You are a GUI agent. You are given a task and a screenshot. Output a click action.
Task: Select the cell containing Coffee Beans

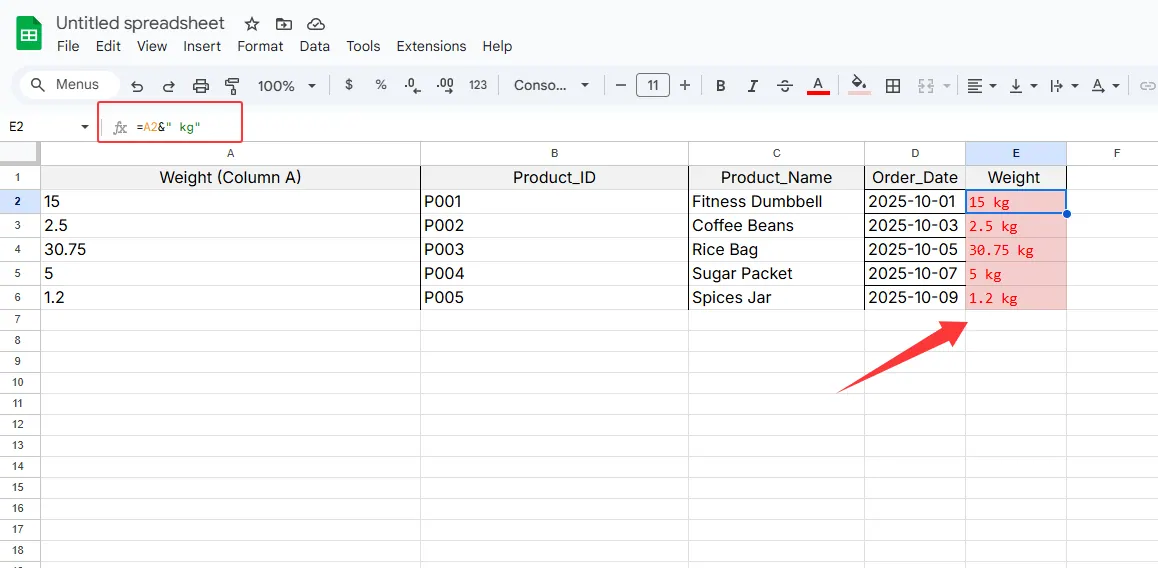pyautogui.click(x=775, y=226)
